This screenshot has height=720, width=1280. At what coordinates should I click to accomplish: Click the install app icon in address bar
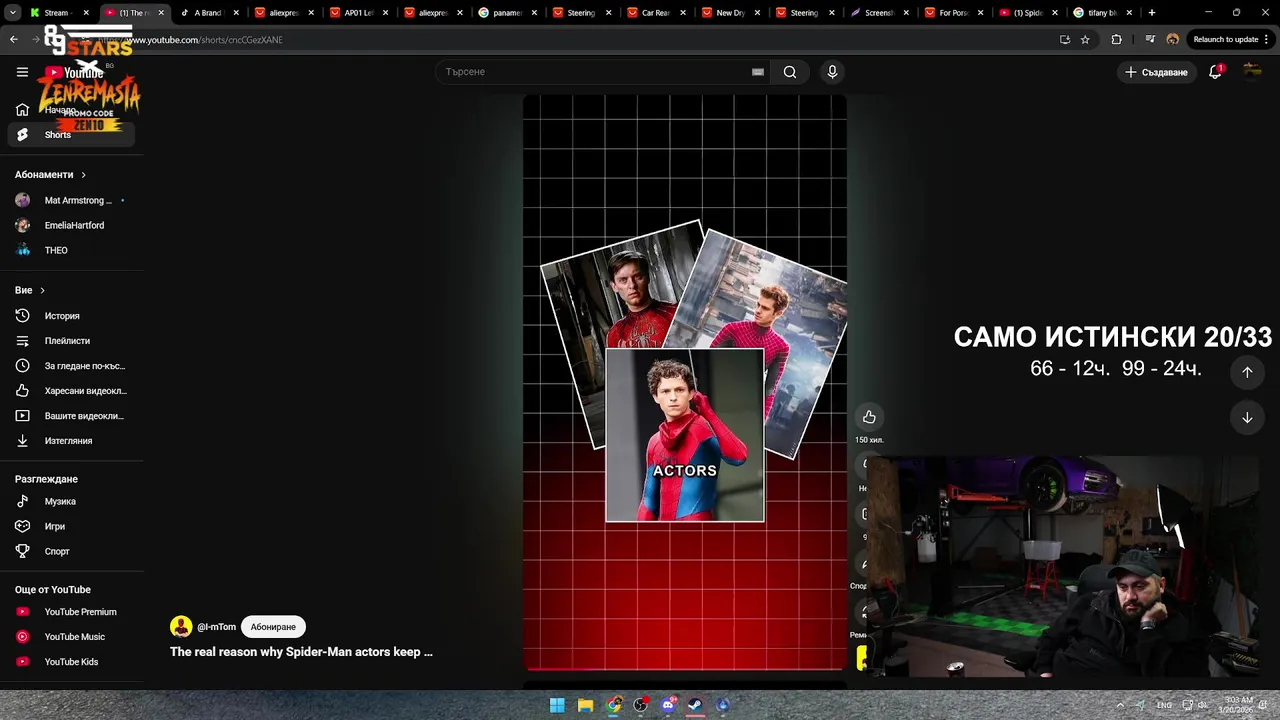tap(1065, 40)
